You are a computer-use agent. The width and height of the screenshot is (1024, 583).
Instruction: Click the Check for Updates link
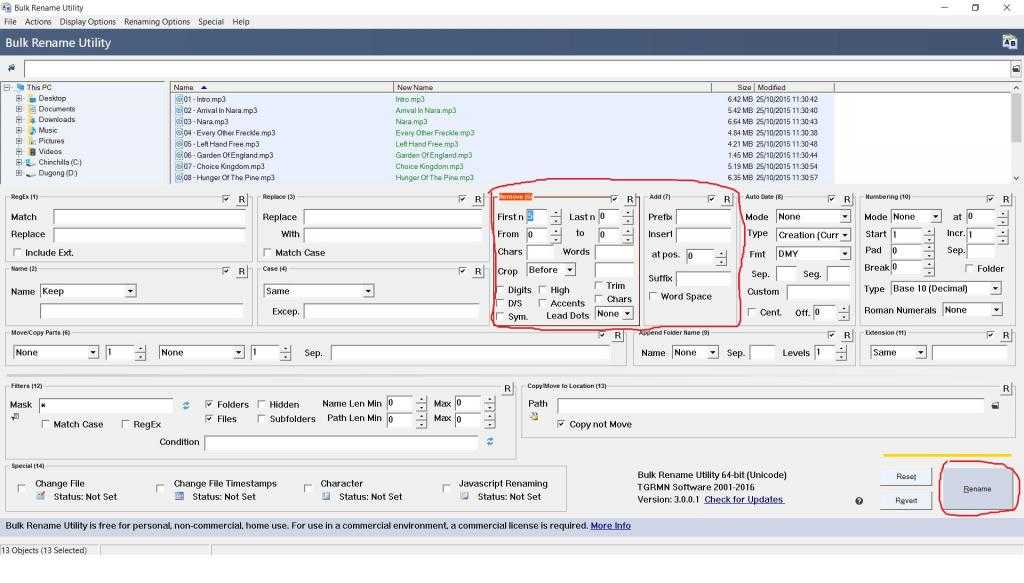743,499
